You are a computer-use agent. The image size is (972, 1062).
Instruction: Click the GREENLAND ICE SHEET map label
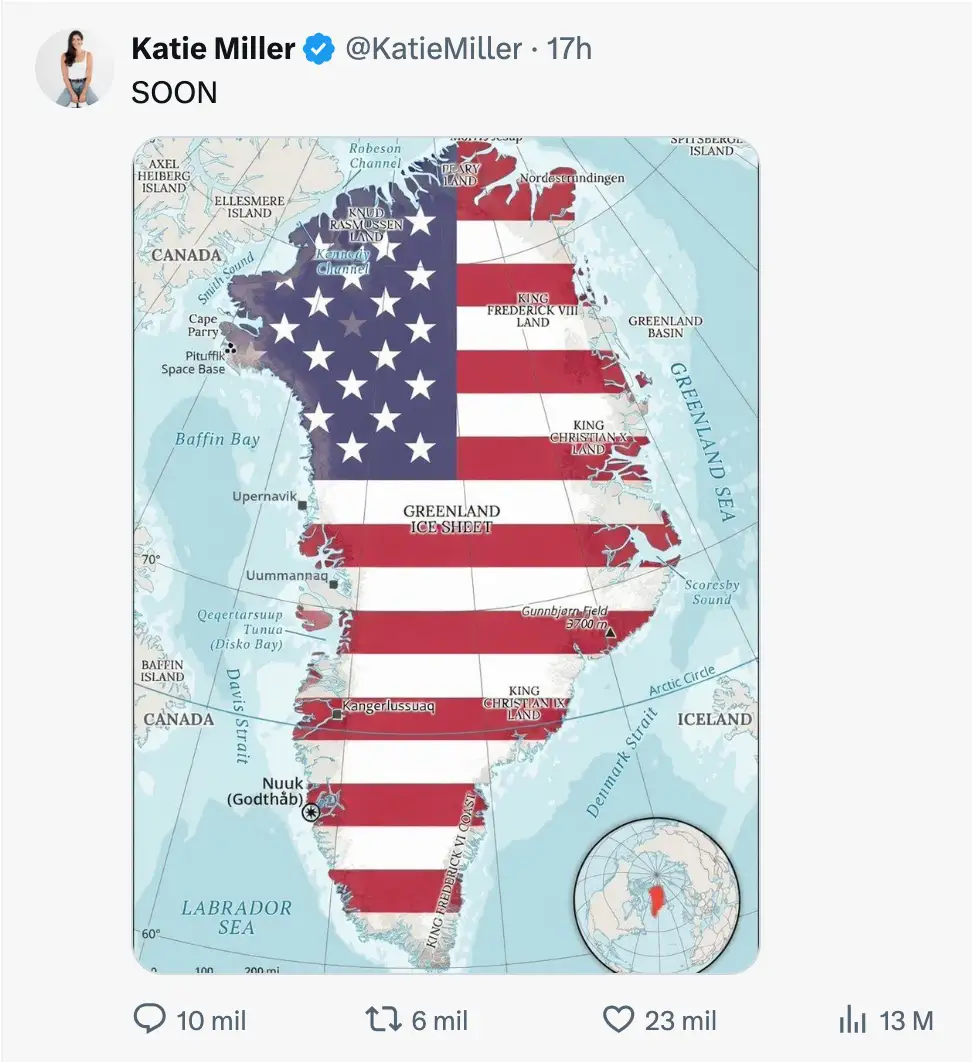(x=452, y=518)
